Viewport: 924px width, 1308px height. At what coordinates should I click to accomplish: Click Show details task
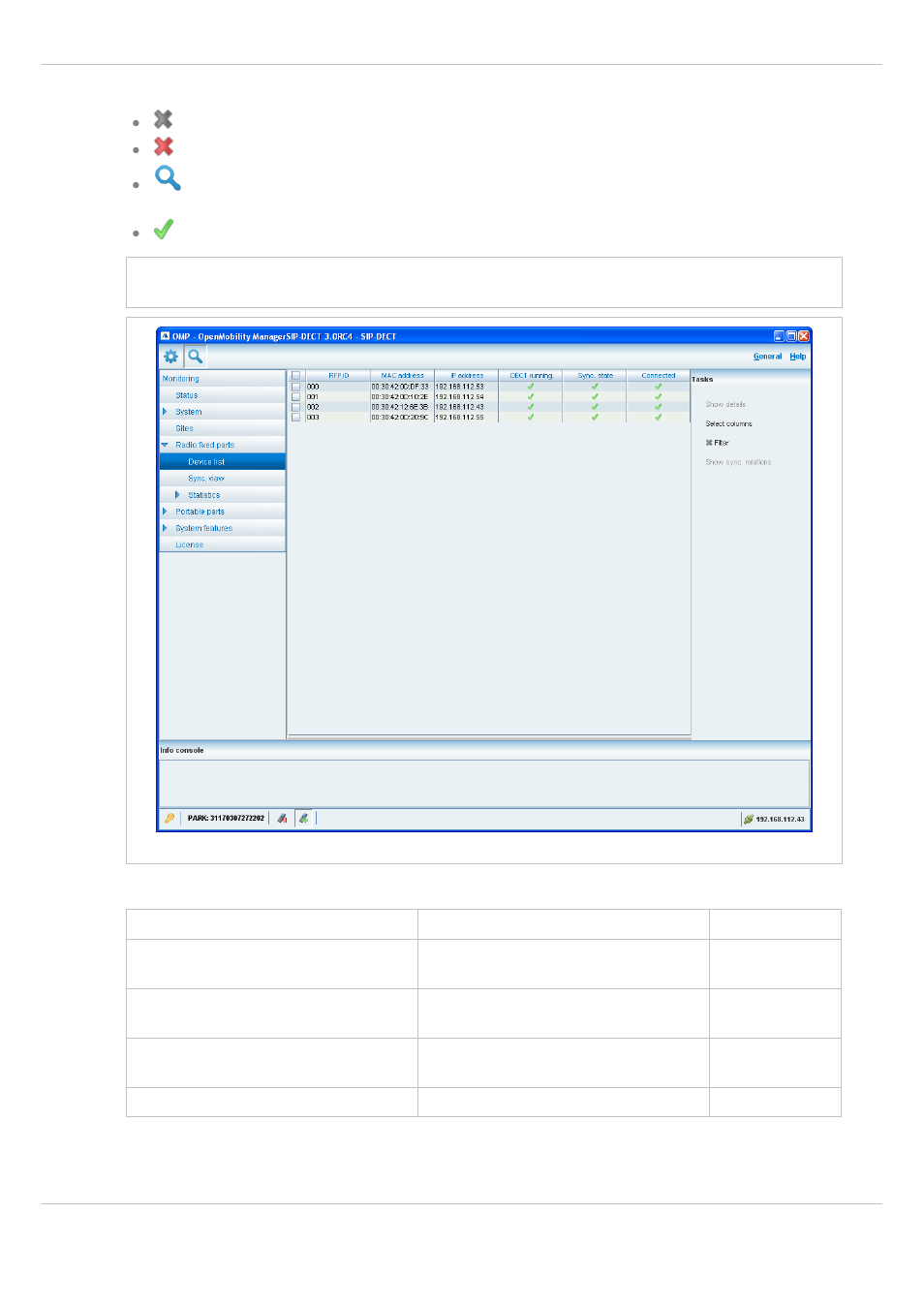click(x=725, y=405)
